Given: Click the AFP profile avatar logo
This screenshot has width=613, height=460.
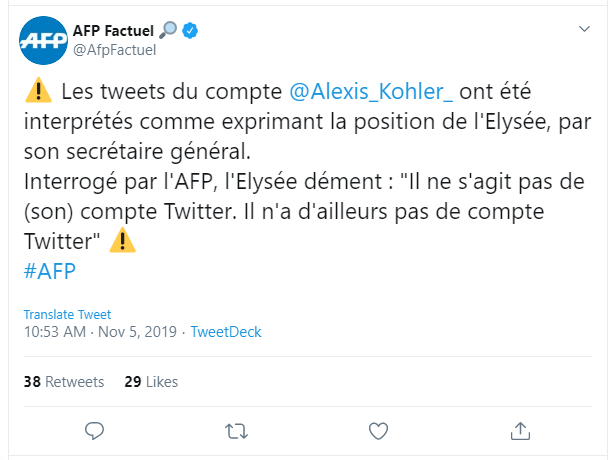Looking at the screenshot, I should point(43,40).
